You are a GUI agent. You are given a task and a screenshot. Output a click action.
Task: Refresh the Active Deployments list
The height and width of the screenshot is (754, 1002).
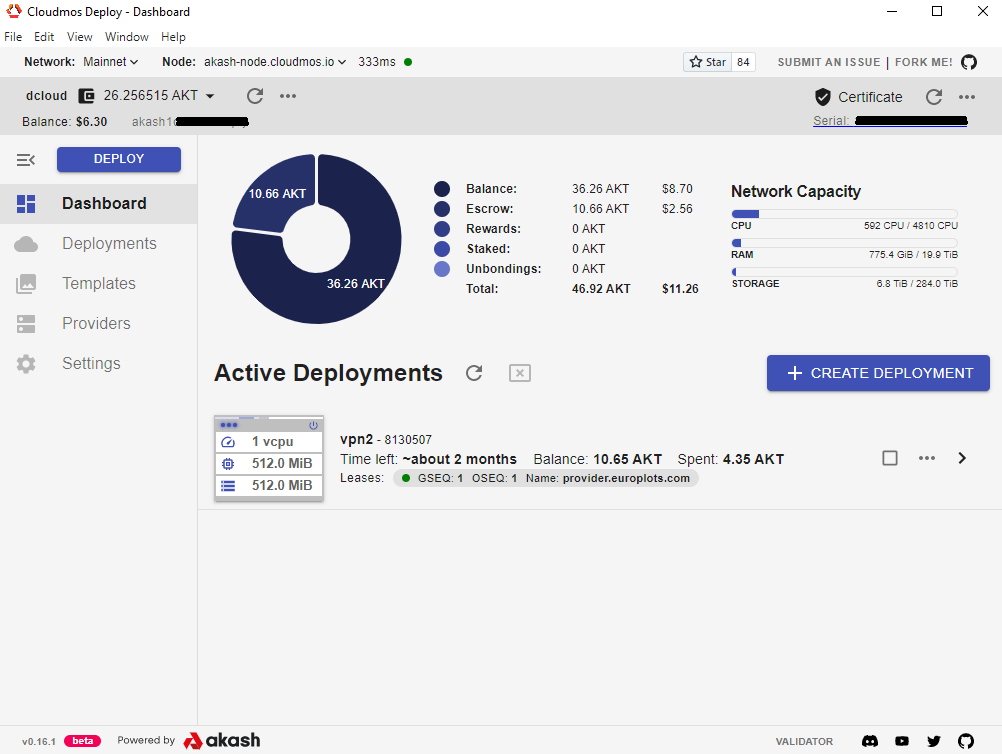(474, 373)
